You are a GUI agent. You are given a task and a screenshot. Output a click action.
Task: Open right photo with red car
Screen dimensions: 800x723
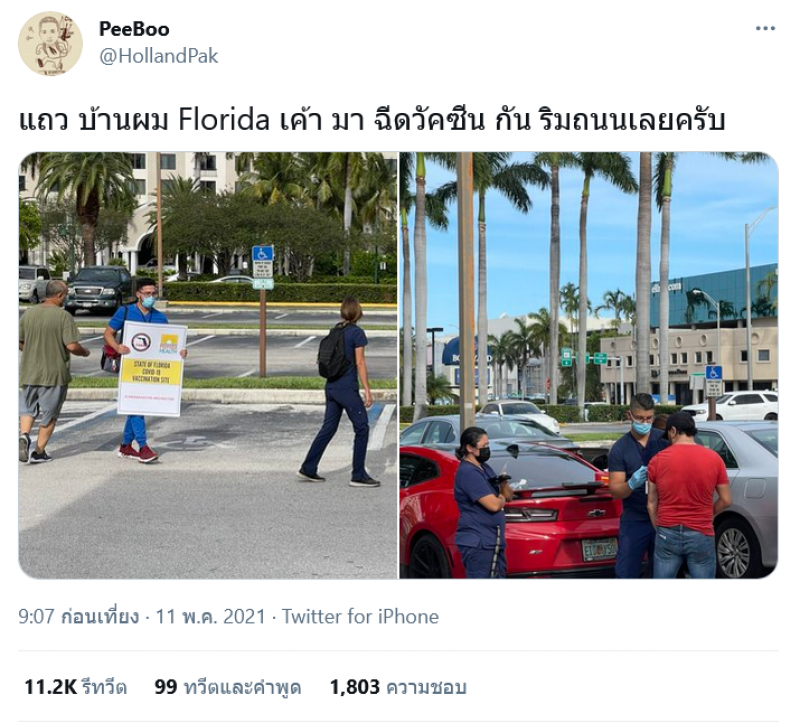click(x=589, y=365)
